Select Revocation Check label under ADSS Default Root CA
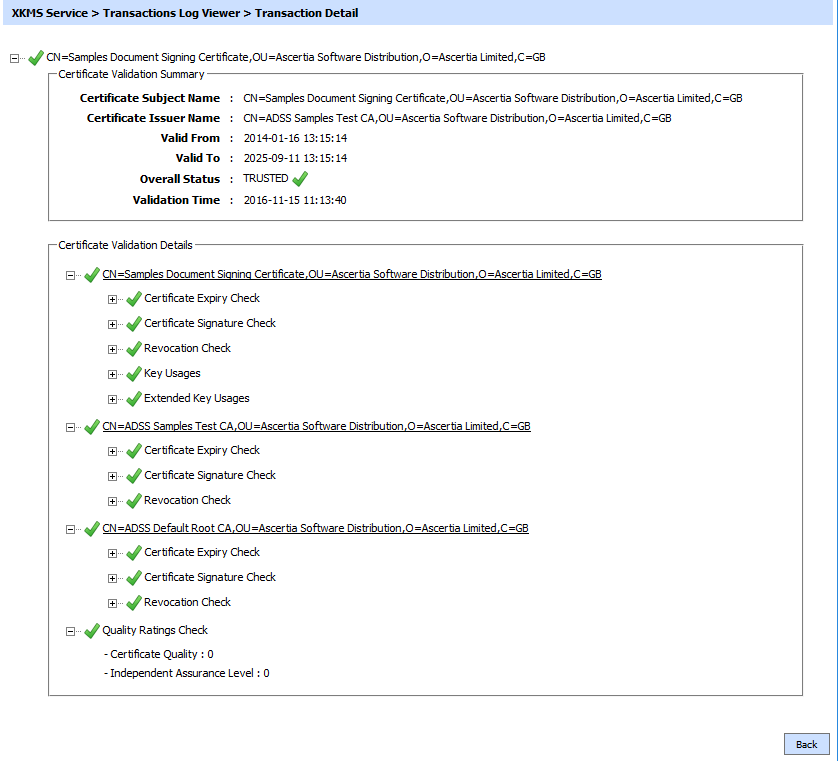The height and width of the screenshot is (761, 838). [x=187, y=603]
